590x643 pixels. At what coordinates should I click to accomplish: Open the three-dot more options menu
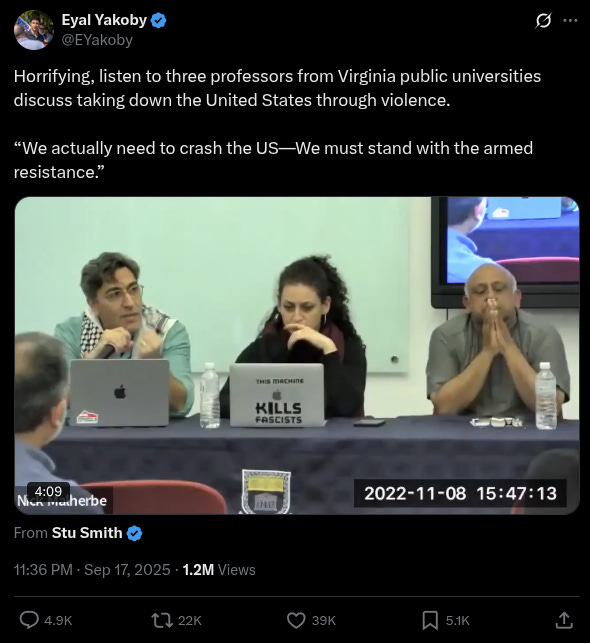570,20
